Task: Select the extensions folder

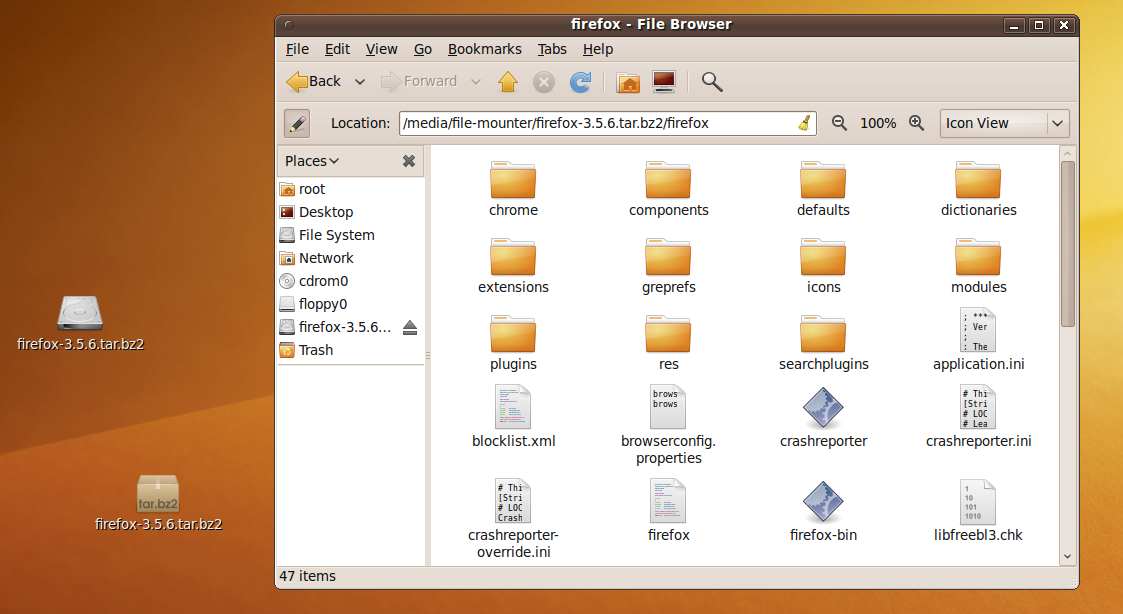Action: [x=513, y=266]
